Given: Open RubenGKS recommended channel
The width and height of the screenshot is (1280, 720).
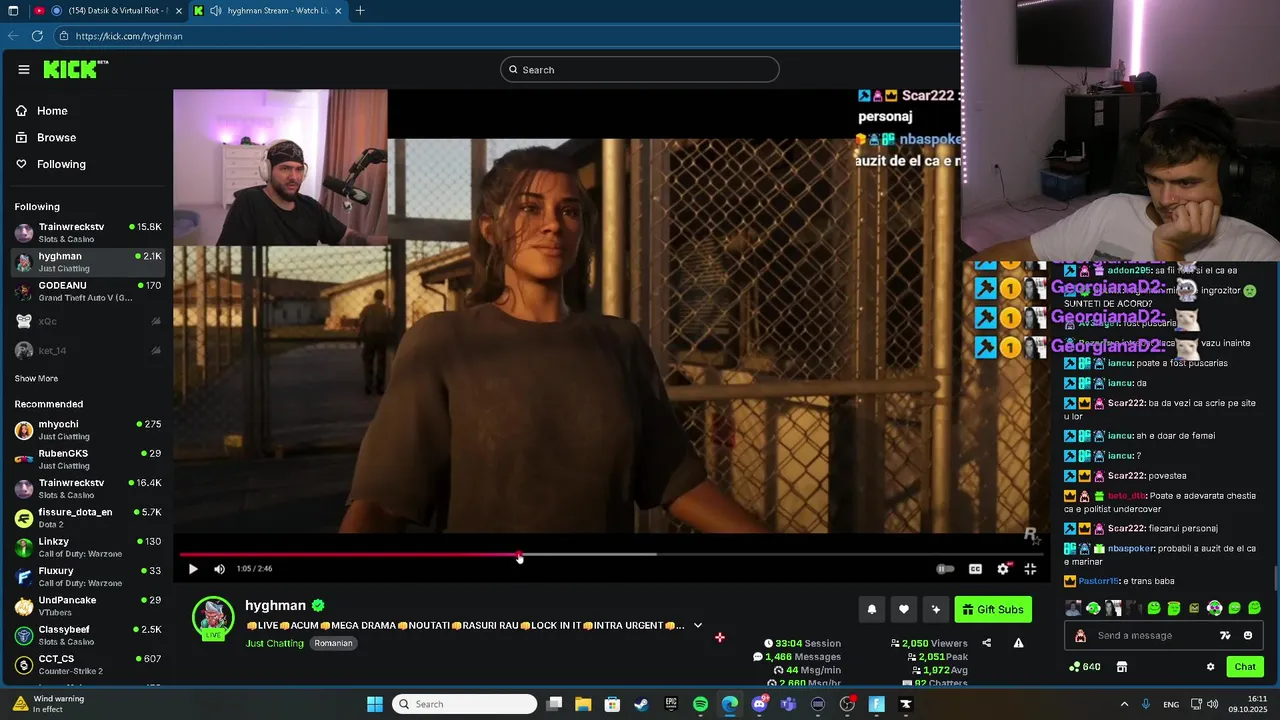Looking at the screenshot, I should click(88, 459).
